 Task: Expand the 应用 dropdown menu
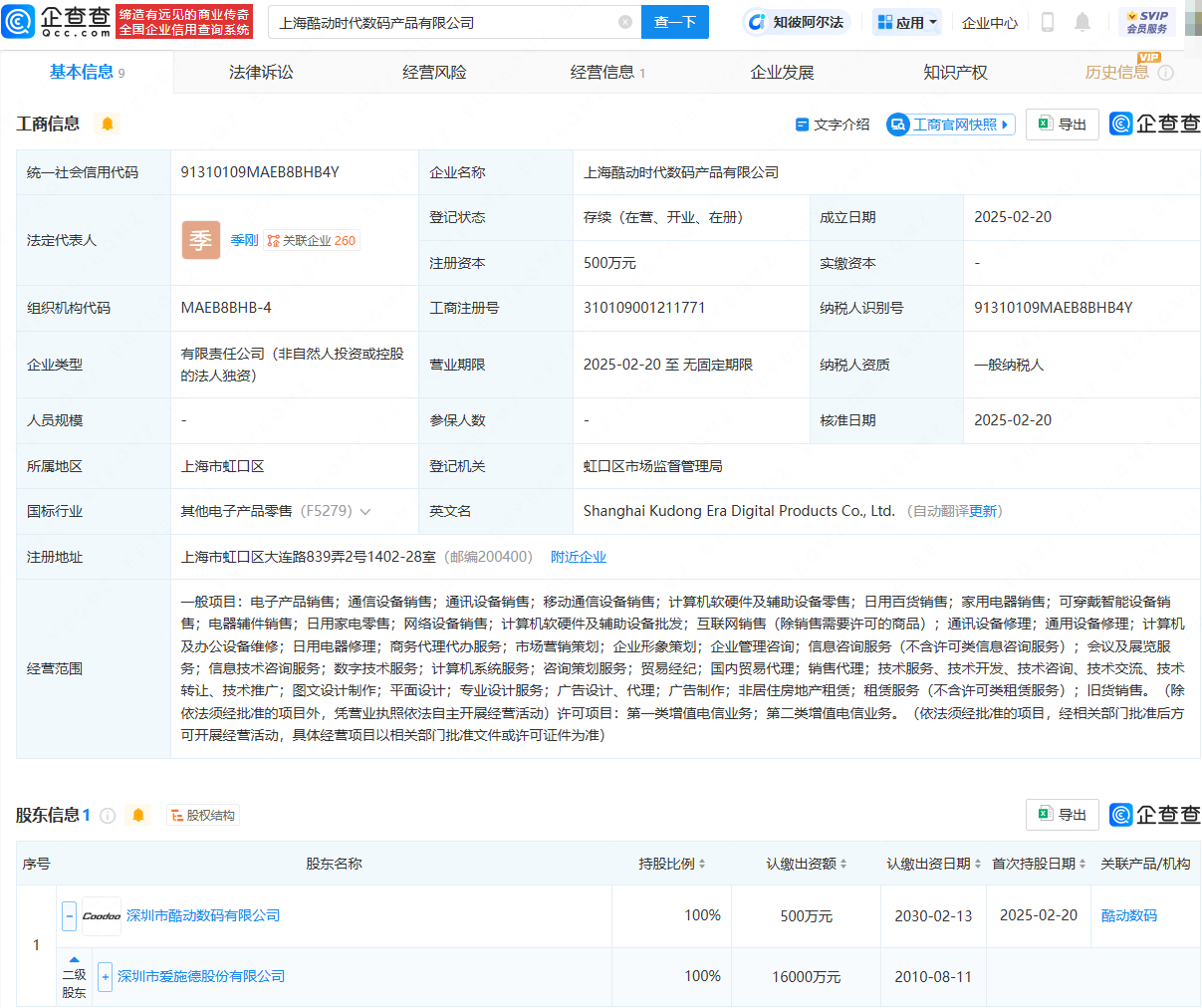(907, 22)
